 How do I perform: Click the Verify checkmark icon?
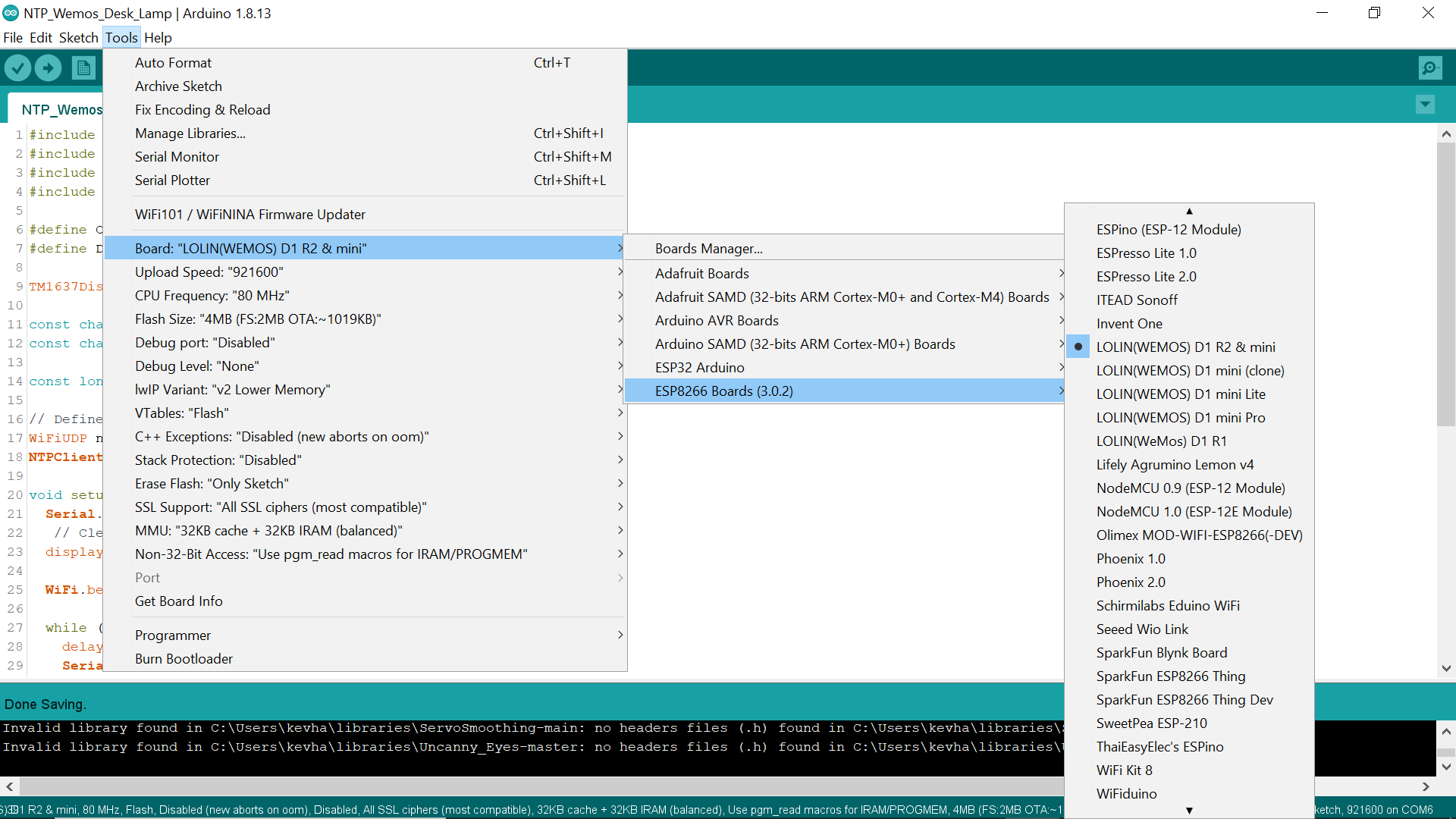pyautogui.click(x=18, y=67)
